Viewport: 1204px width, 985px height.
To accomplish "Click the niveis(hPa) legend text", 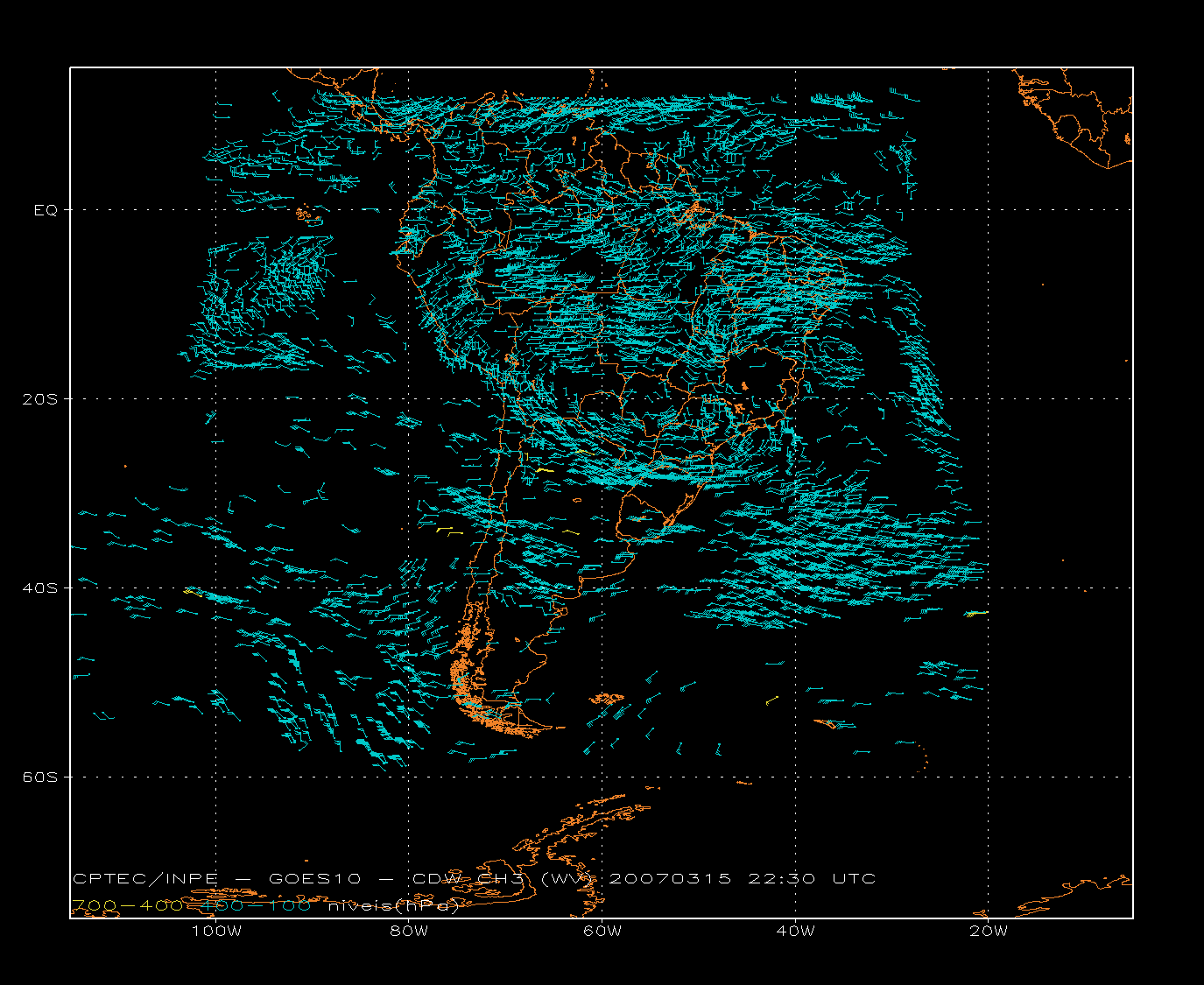I will (x=394, y=907).
